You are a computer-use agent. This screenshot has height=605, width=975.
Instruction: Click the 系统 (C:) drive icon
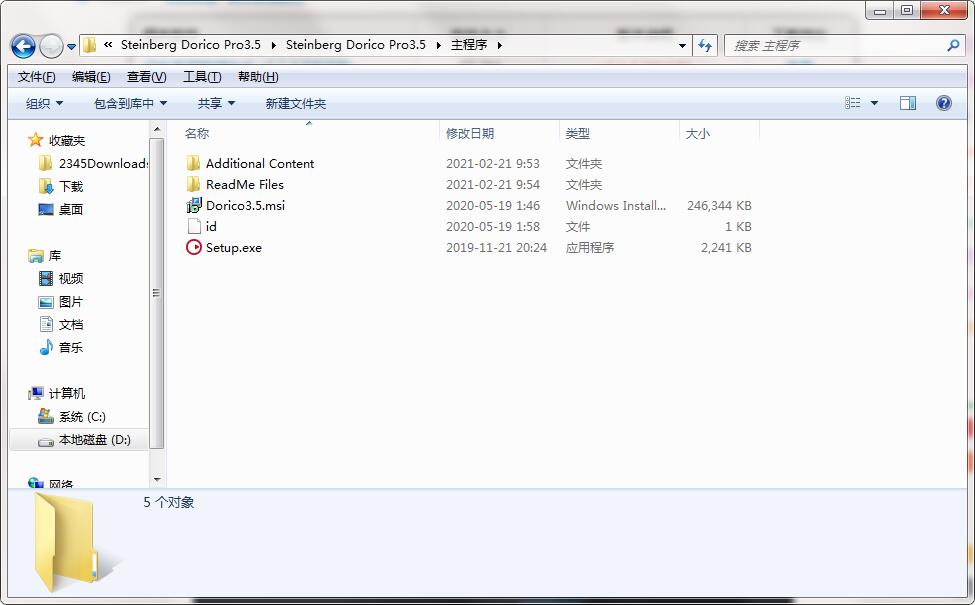coord(45,416)
